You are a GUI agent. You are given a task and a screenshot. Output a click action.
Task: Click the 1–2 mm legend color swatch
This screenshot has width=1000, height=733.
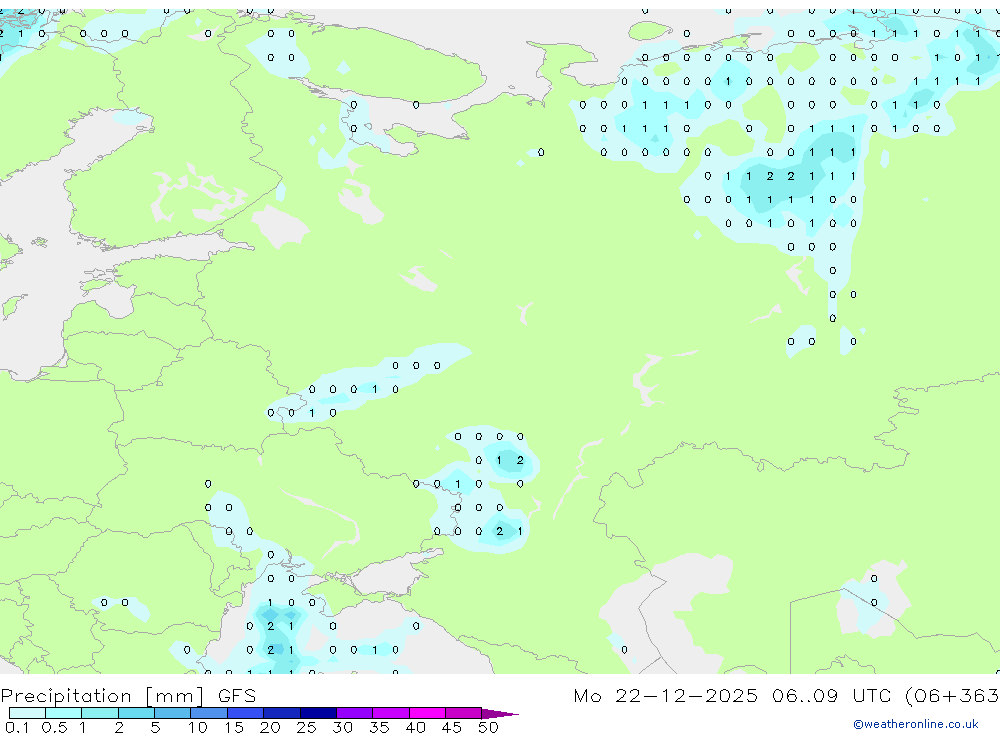[x=100, y=713]
